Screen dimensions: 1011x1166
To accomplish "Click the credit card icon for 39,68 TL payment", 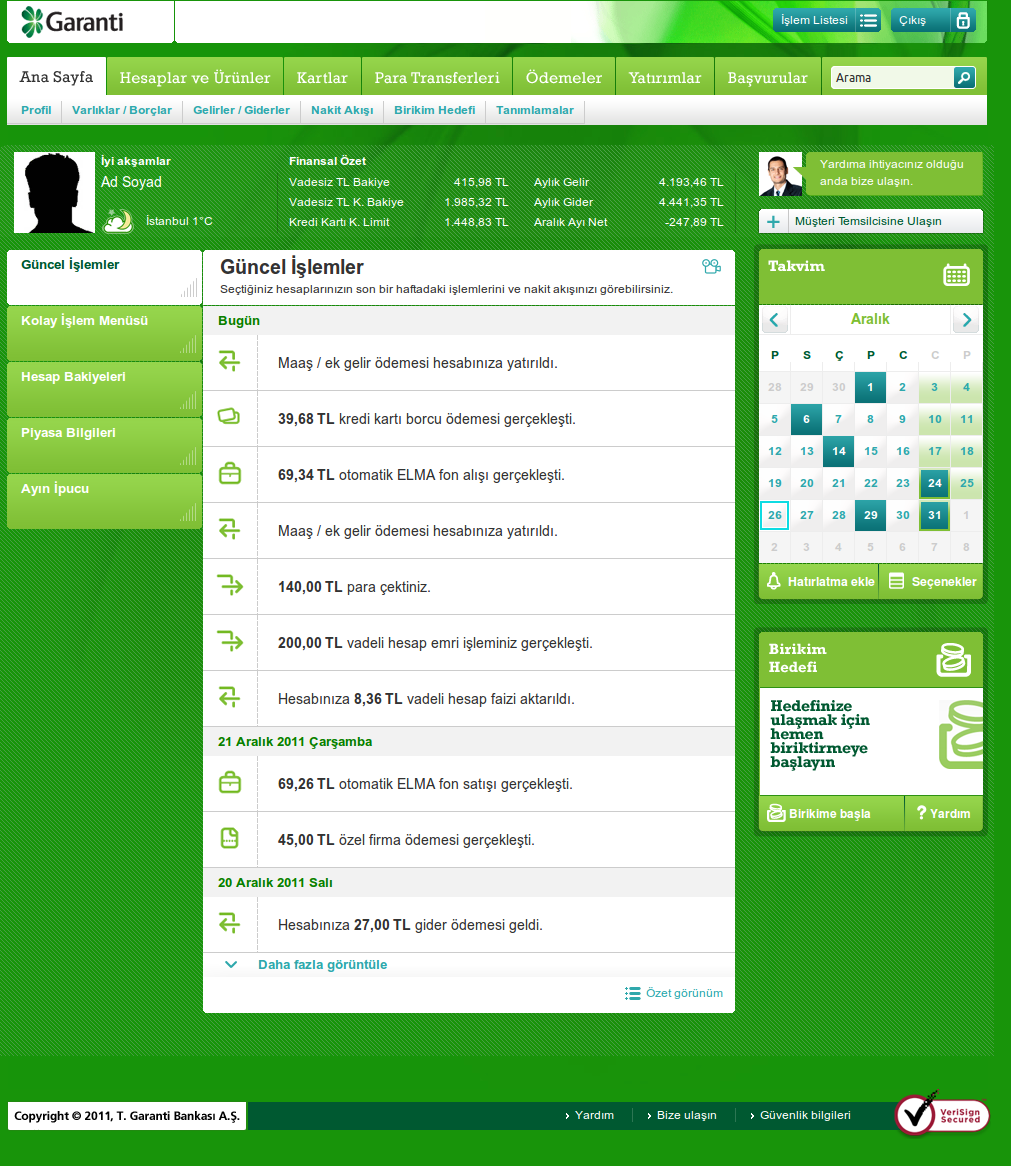I will 229,416.
